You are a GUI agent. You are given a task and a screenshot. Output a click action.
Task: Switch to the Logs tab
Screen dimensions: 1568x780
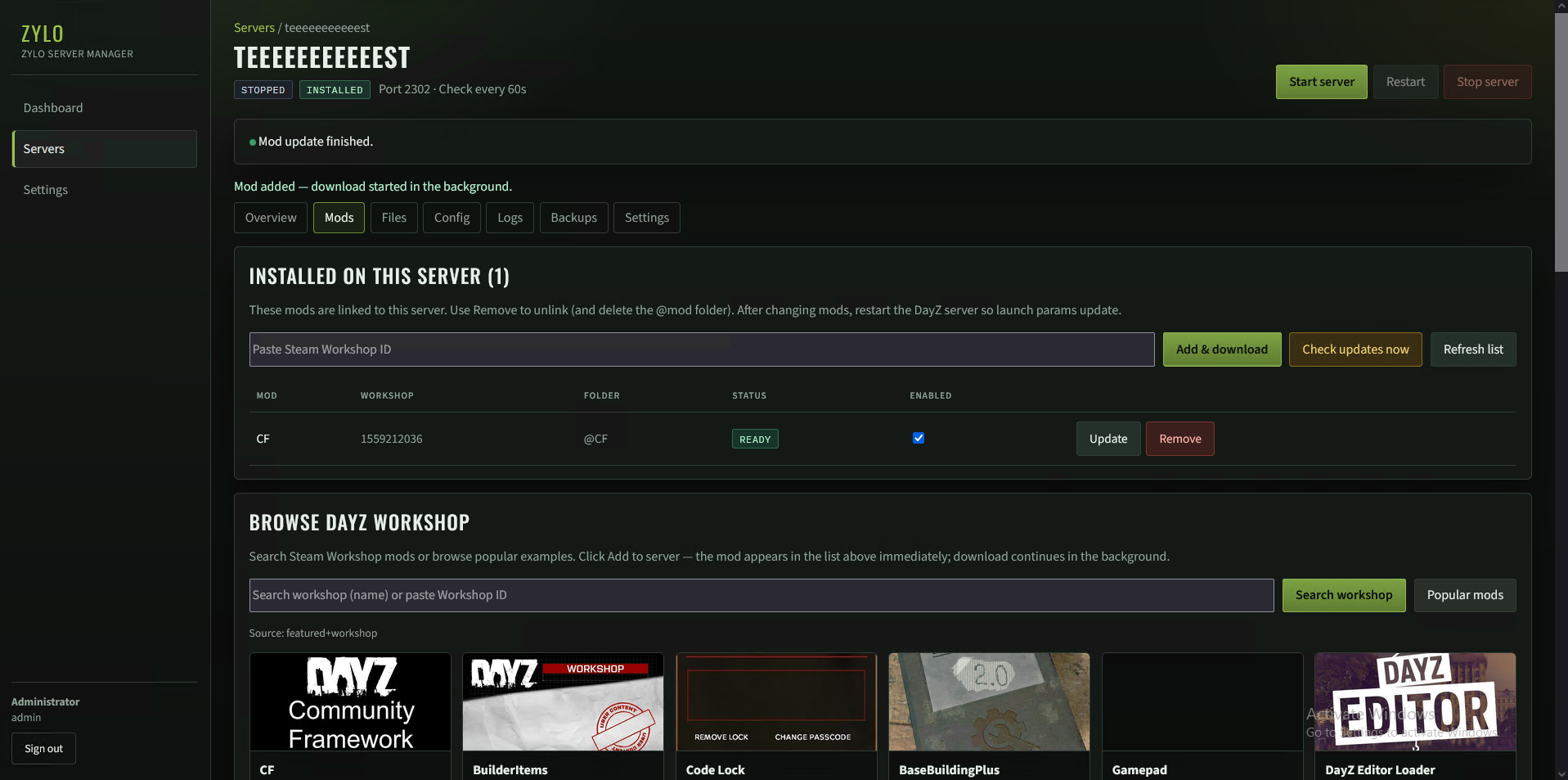tap(510, 218)
